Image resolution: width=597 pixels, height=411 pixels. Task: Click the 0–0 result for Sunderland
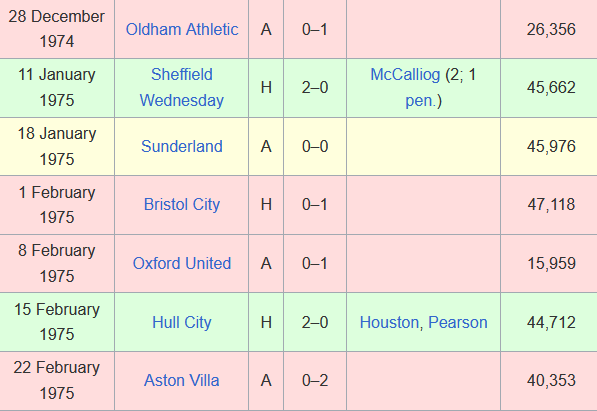[315, 147]
